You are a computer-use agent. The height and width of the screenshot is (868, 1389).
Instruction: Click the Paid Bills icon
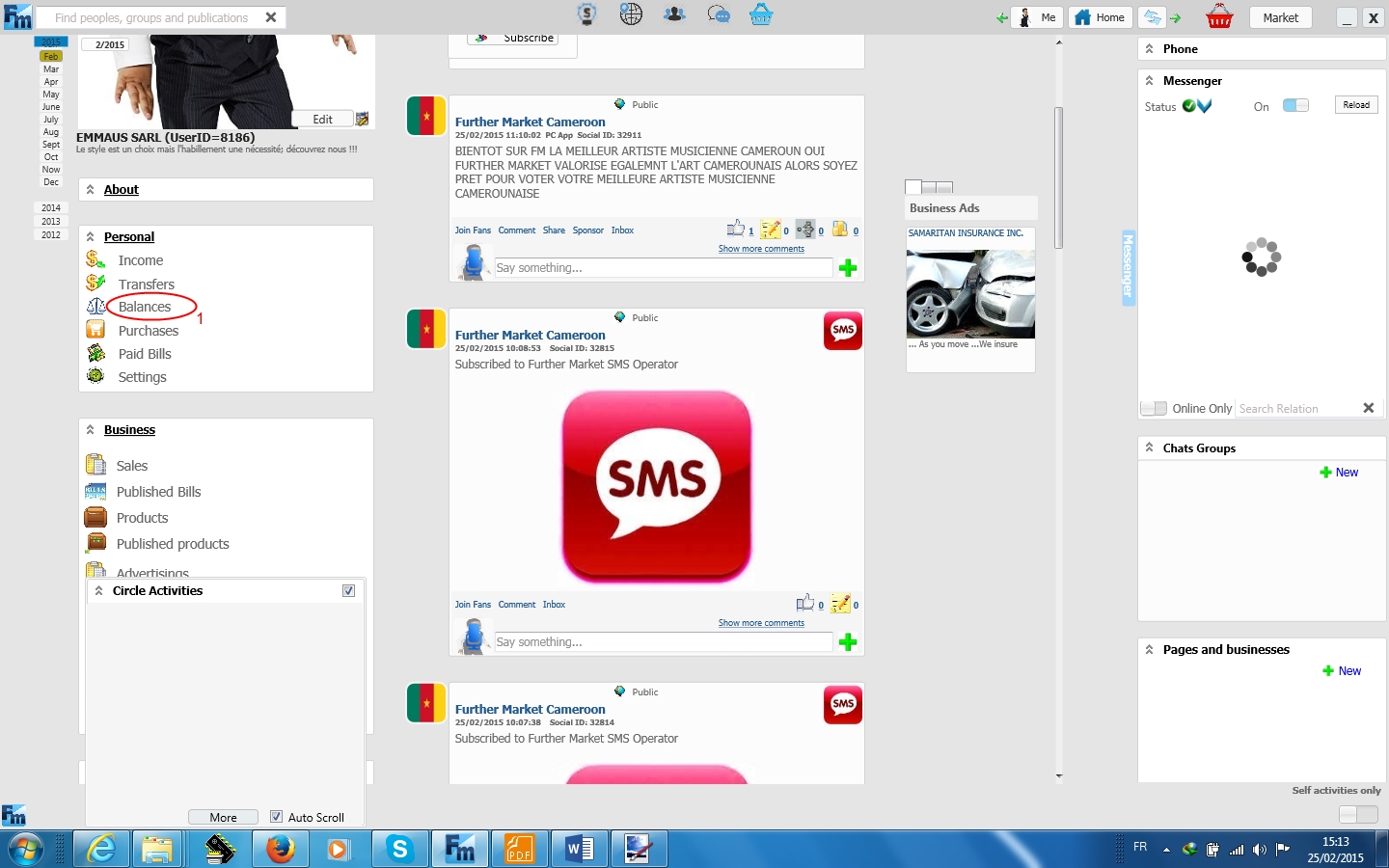click(95, 353)
